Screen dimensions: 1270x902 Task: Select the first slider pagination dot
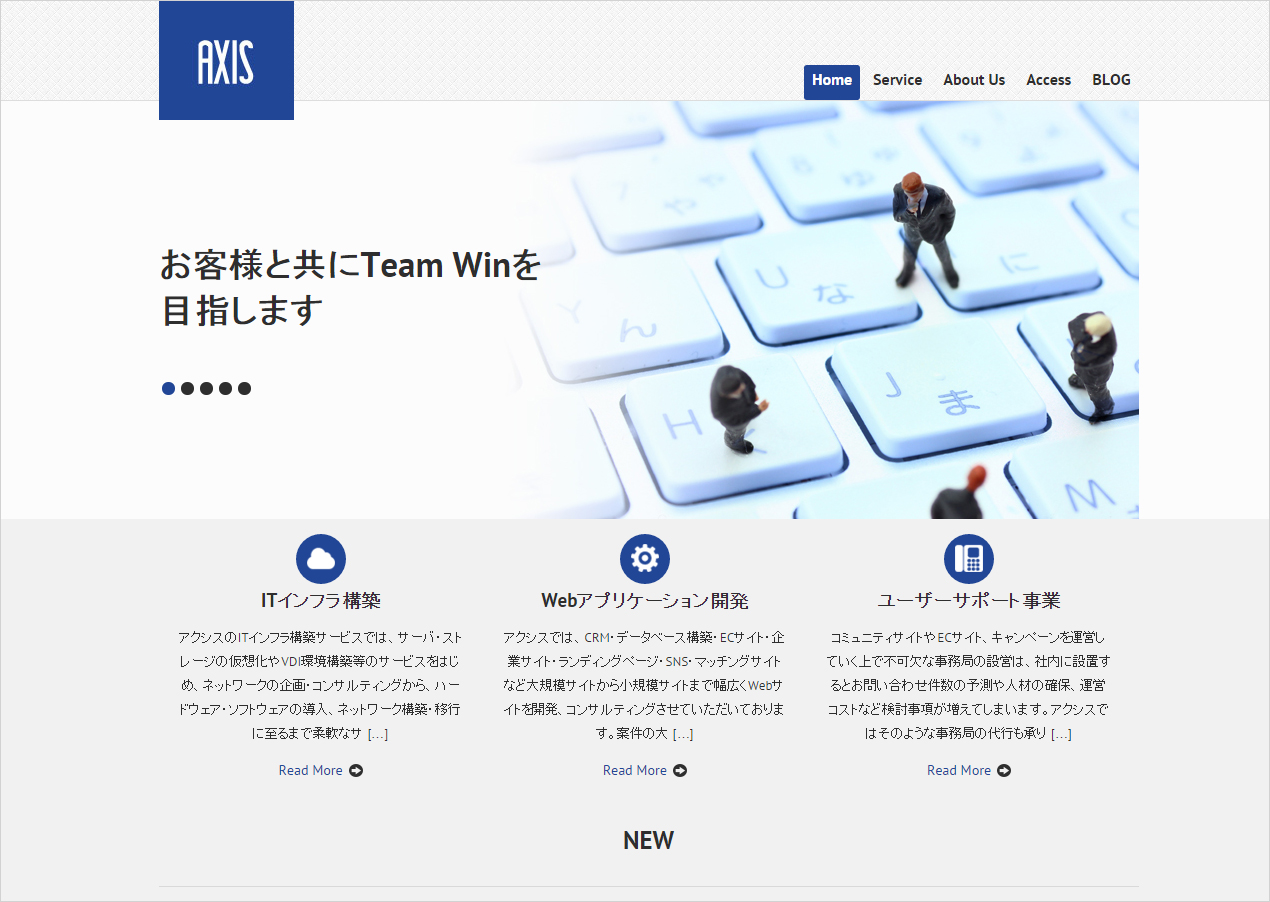click(x=168, y=389)
